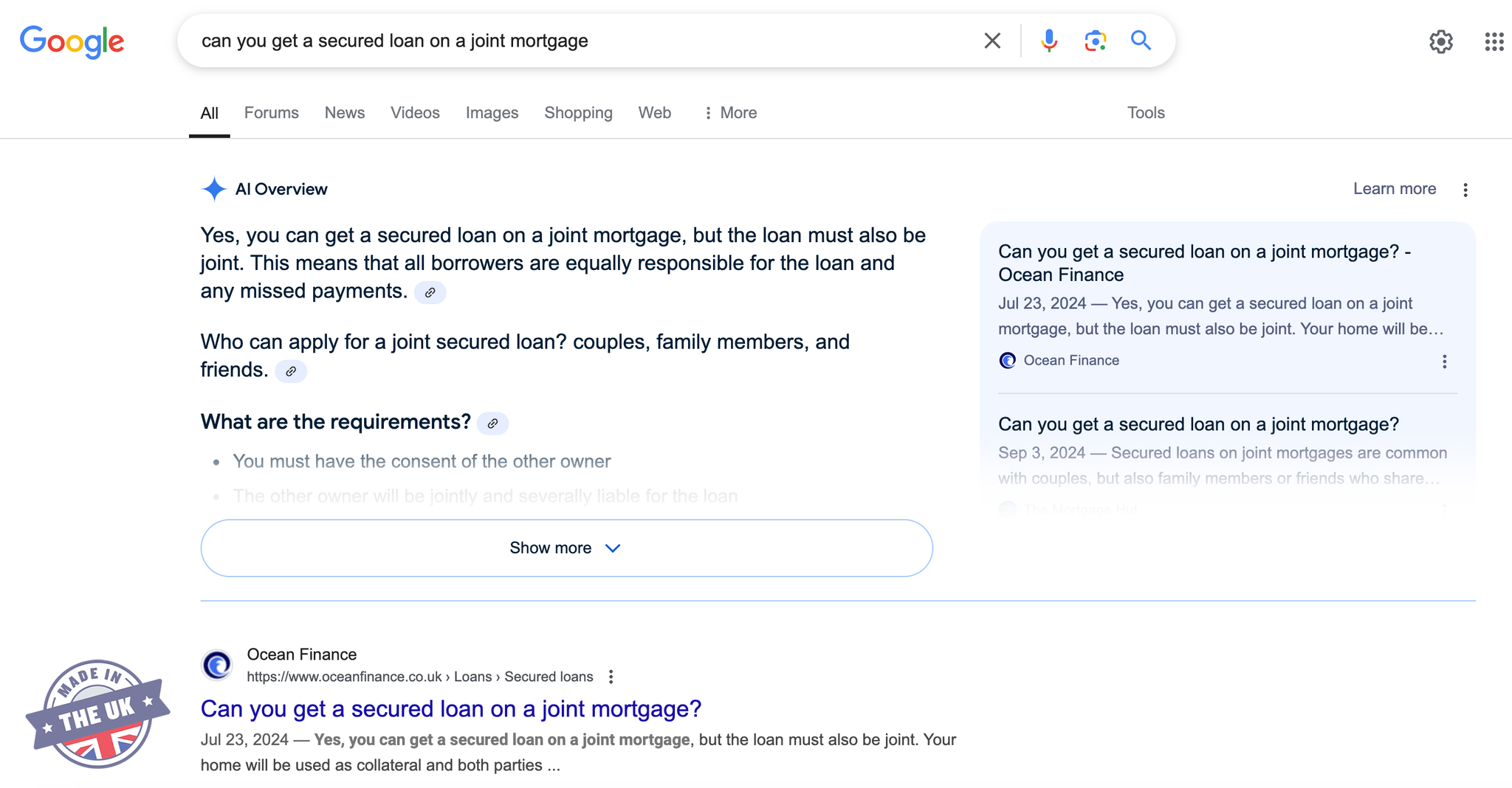Screen dimensions: 1512x788
Task: Switch to the Images tab
Action: pyautogui.click(x=492, y=113)
